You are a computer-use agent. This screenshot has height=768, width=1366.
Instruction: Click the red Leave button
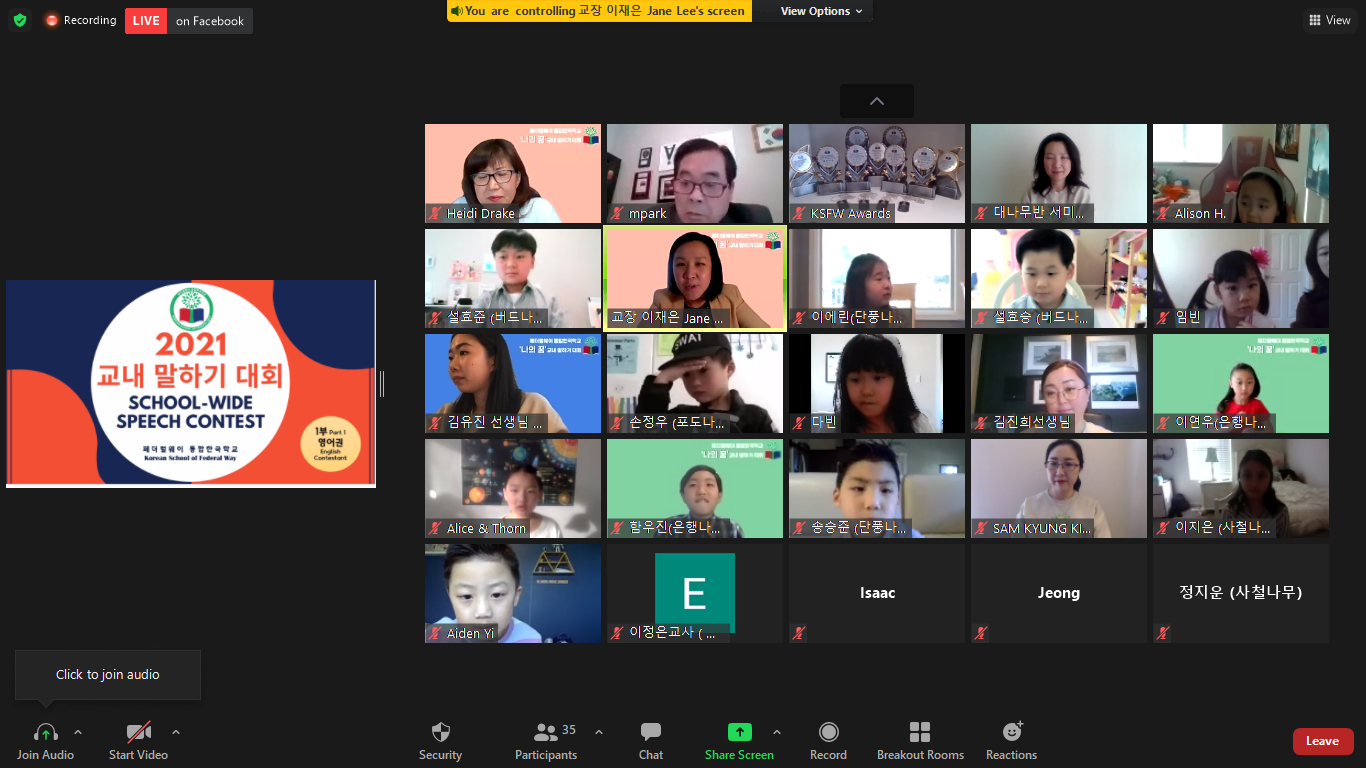click(x=1322, y=741)
